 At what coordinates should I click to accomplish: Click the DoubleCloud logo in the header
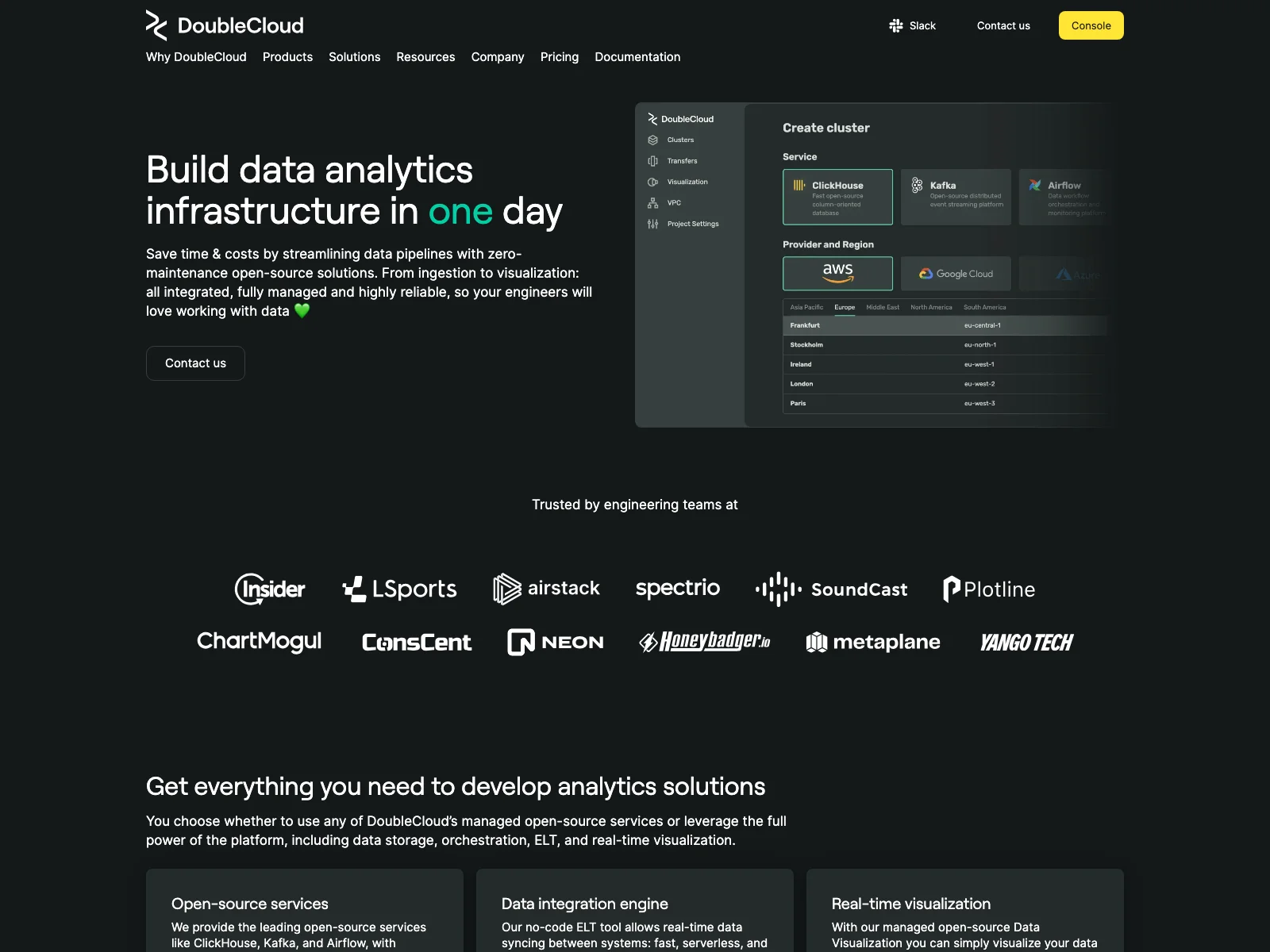point(225,25)
